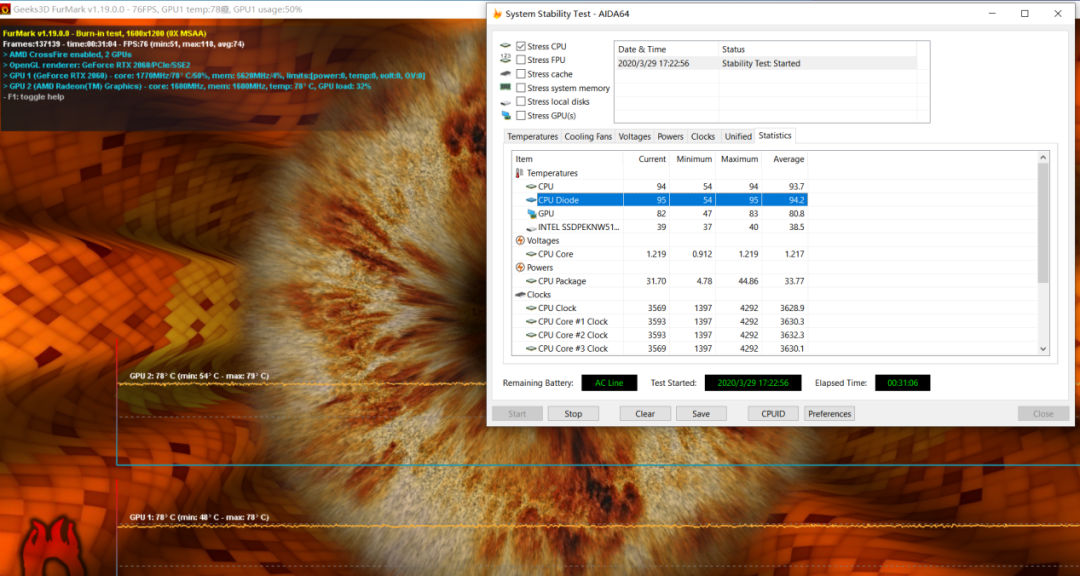
Task: Open Preferences in AIDA64
Action: [x=829, y=414]
